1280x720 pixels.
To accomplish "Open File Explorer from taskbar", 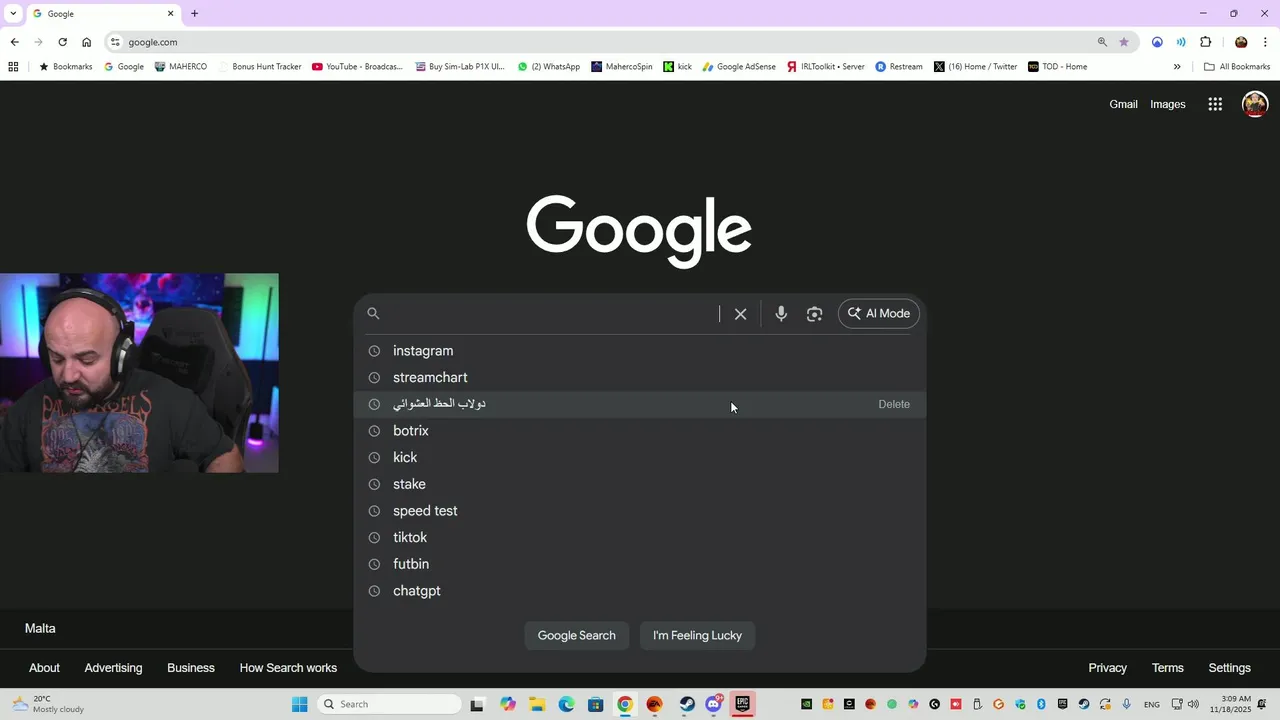I will click(536, 704).
